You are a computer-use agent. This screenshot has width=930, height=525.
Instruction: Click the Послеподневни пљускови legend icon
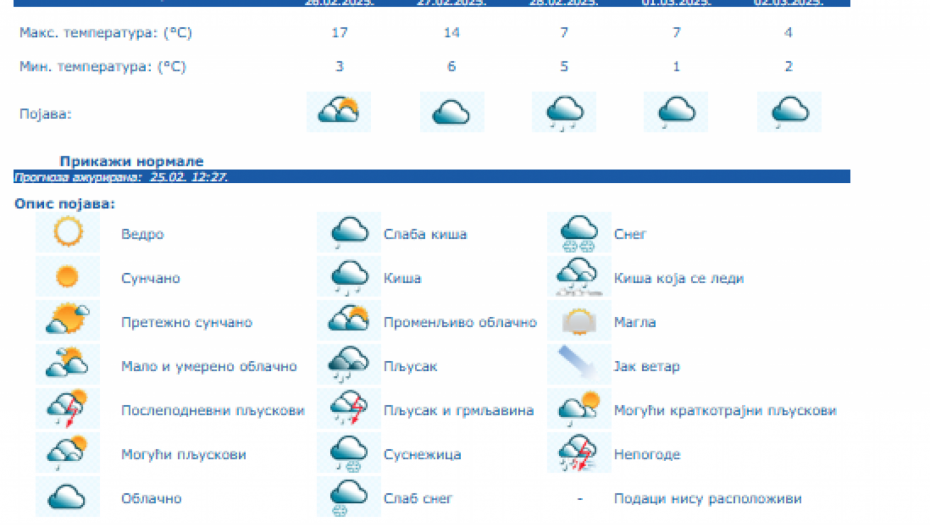68,410
